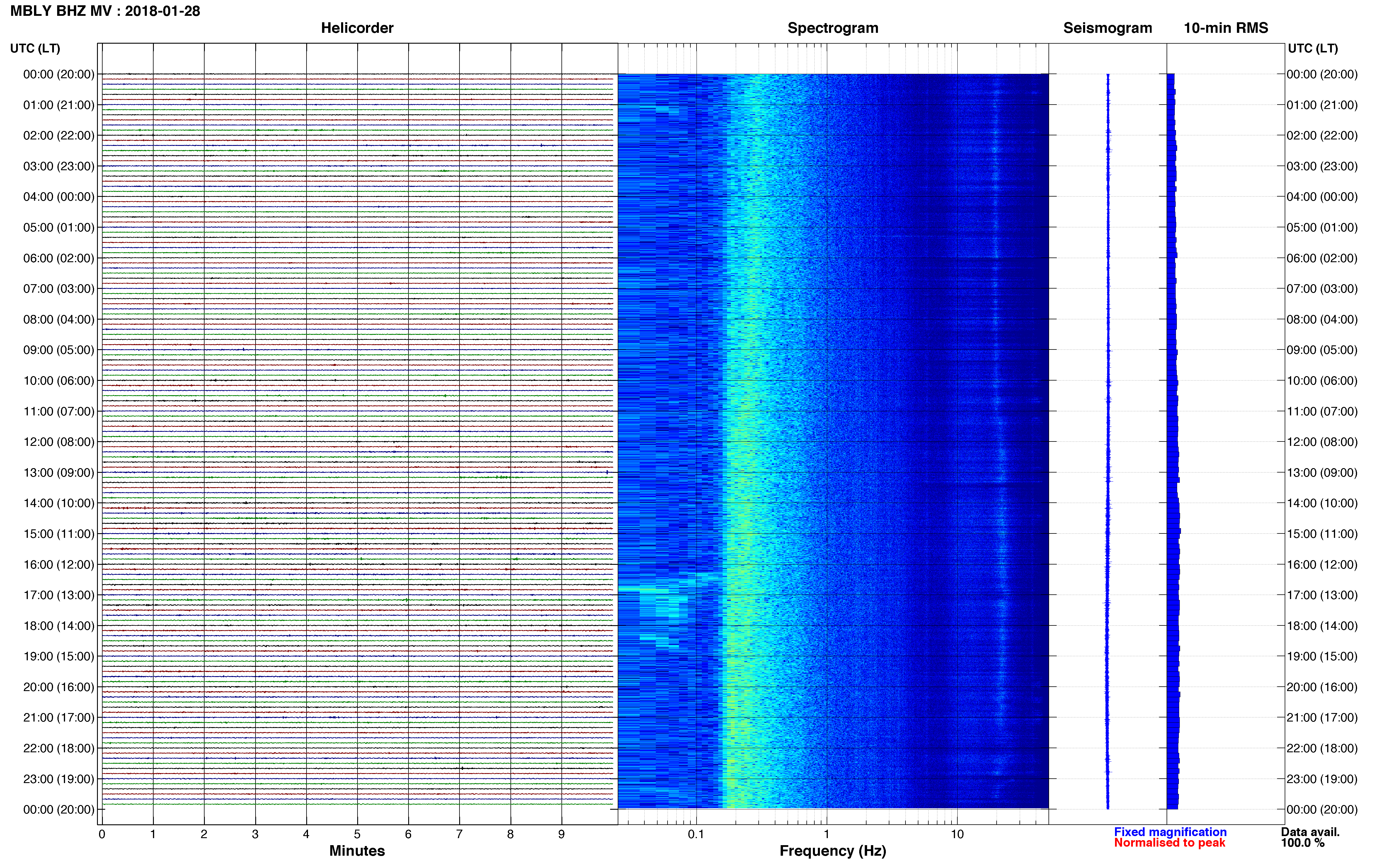The width and height of the screenshot is (1389, 868).
Task: Click the 'Minutes' axis title
Action: tap(357, 851)
